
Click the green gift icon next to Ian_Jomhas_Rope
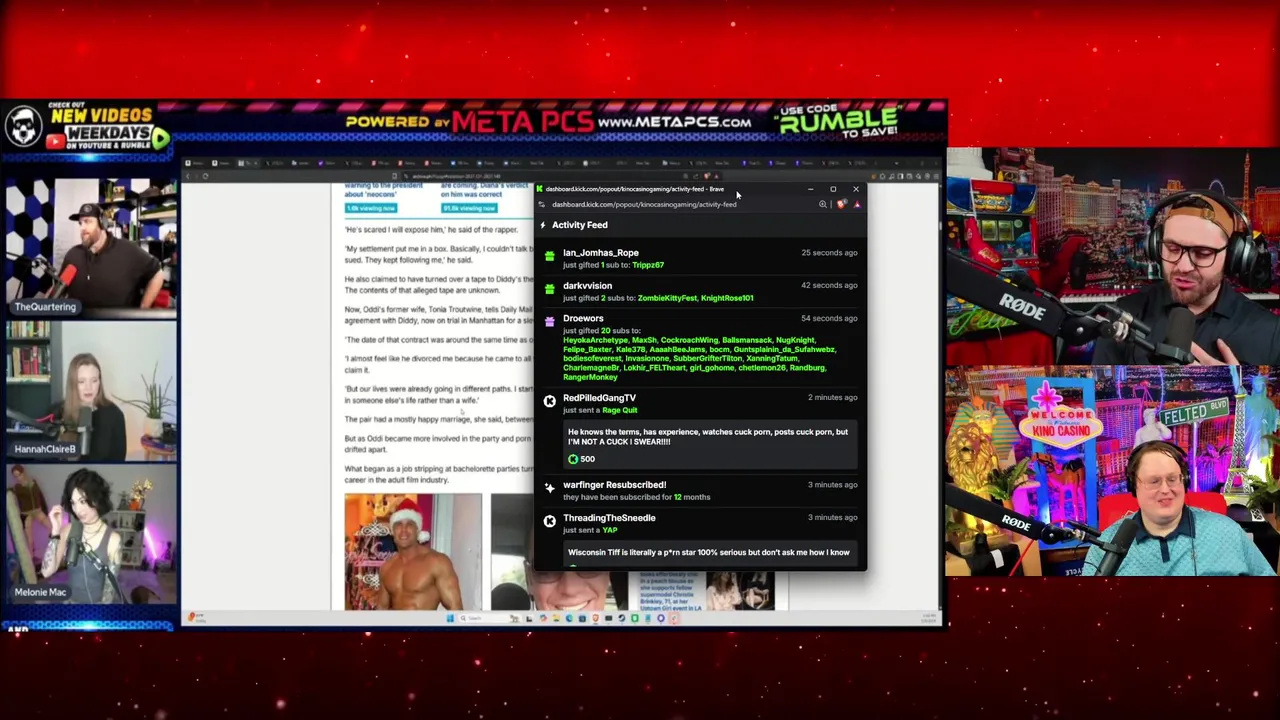549,257
